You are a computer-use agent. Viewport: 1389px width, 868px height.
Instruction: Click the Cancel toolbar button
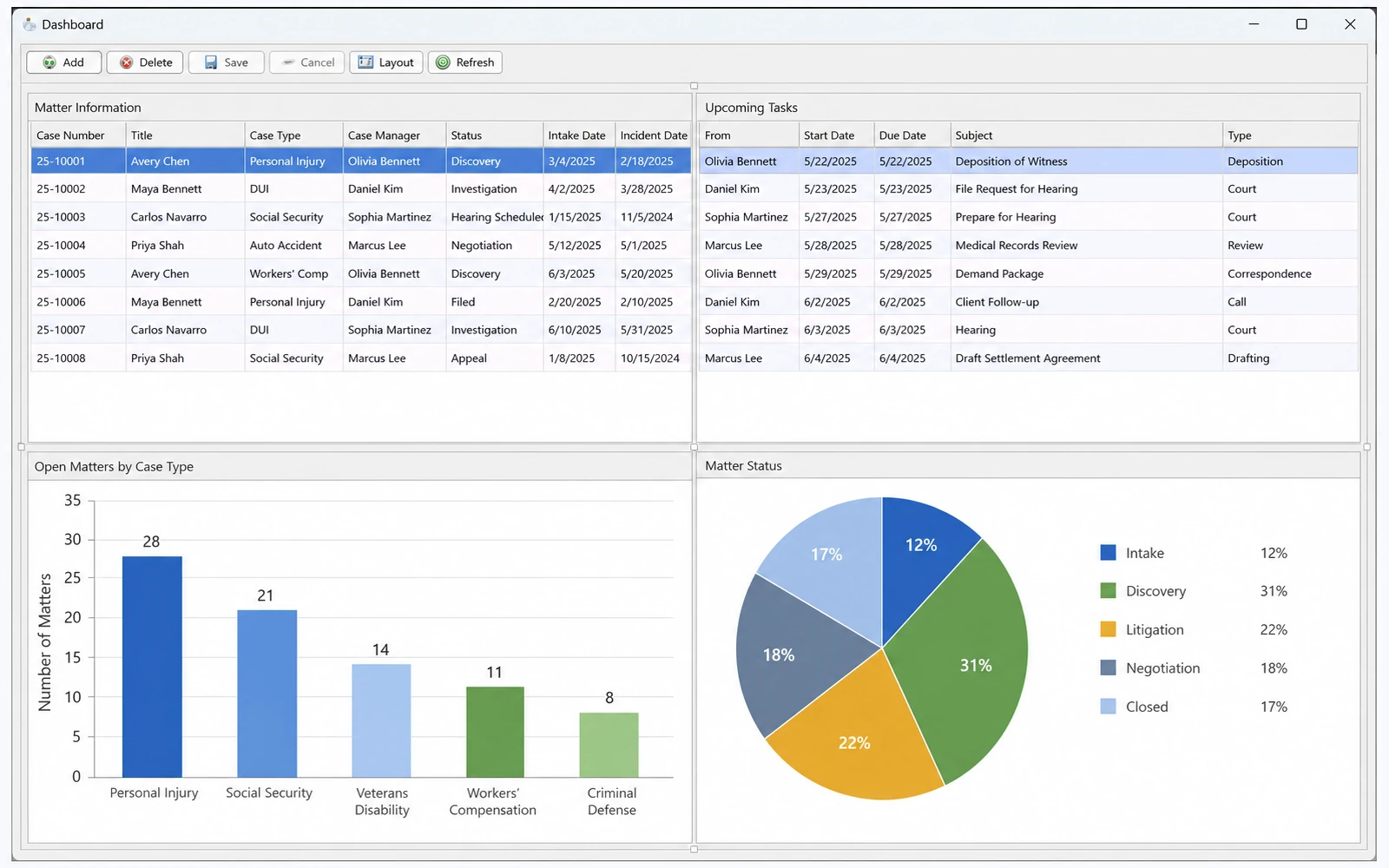pyautogui.click(x=307, y=62)
